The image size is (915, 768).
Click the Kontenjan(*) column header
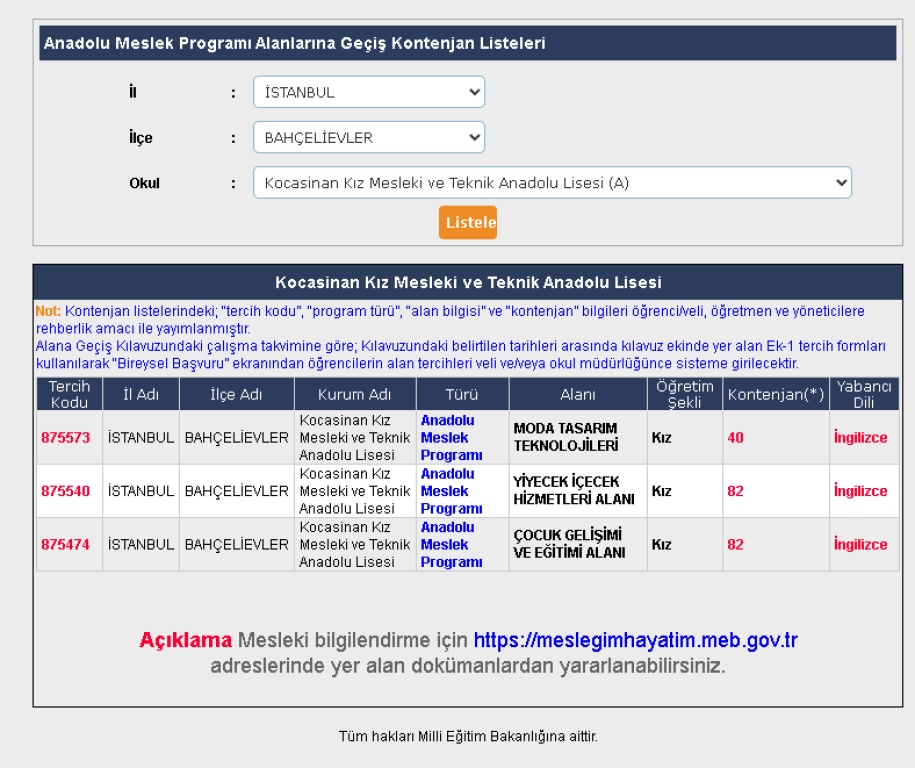[x=775, y=394]
